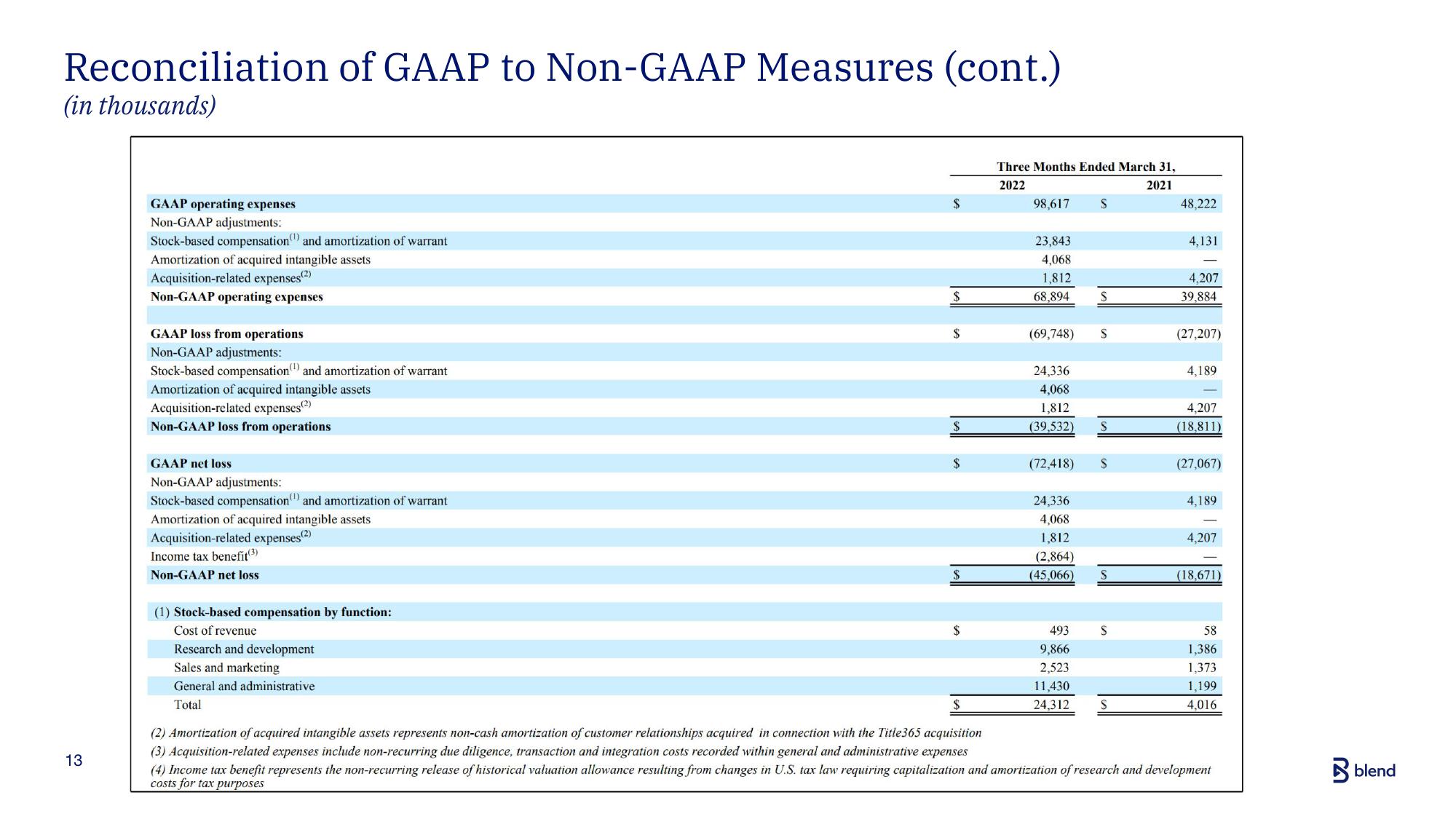Click value 24,312
The image size is (1456, 819).
point(1052,705)
